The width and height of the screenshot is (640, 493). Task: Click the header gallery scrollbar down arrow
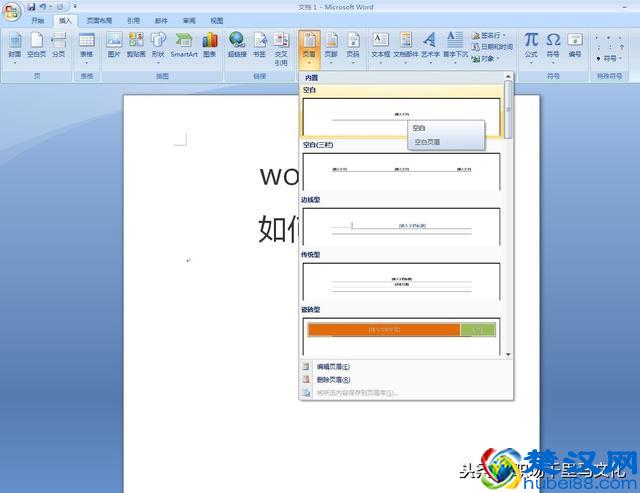pyautogui.click(x=508, y=354)
